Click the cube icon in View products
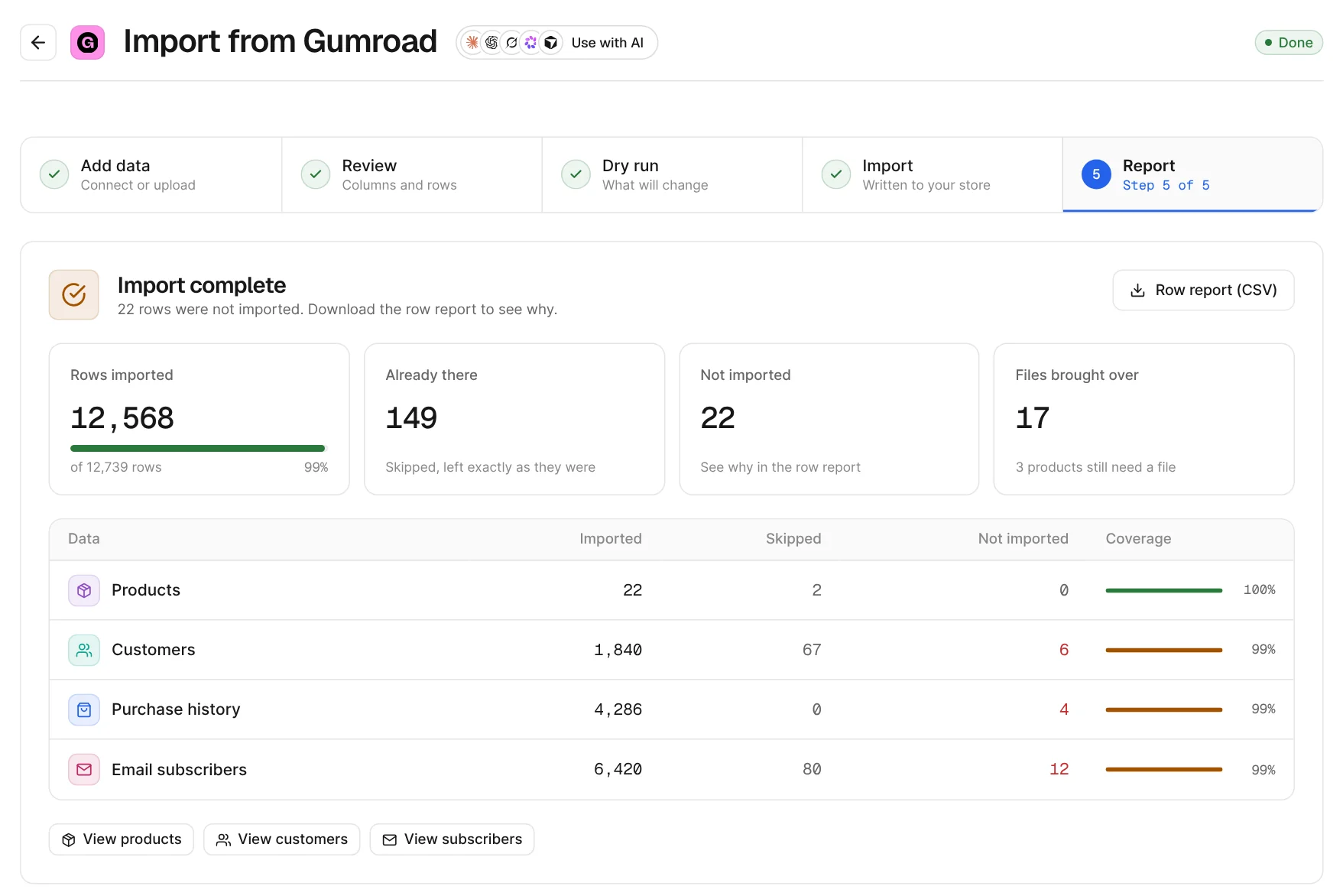Screen dimensions: 1343x896 [69, 839]
